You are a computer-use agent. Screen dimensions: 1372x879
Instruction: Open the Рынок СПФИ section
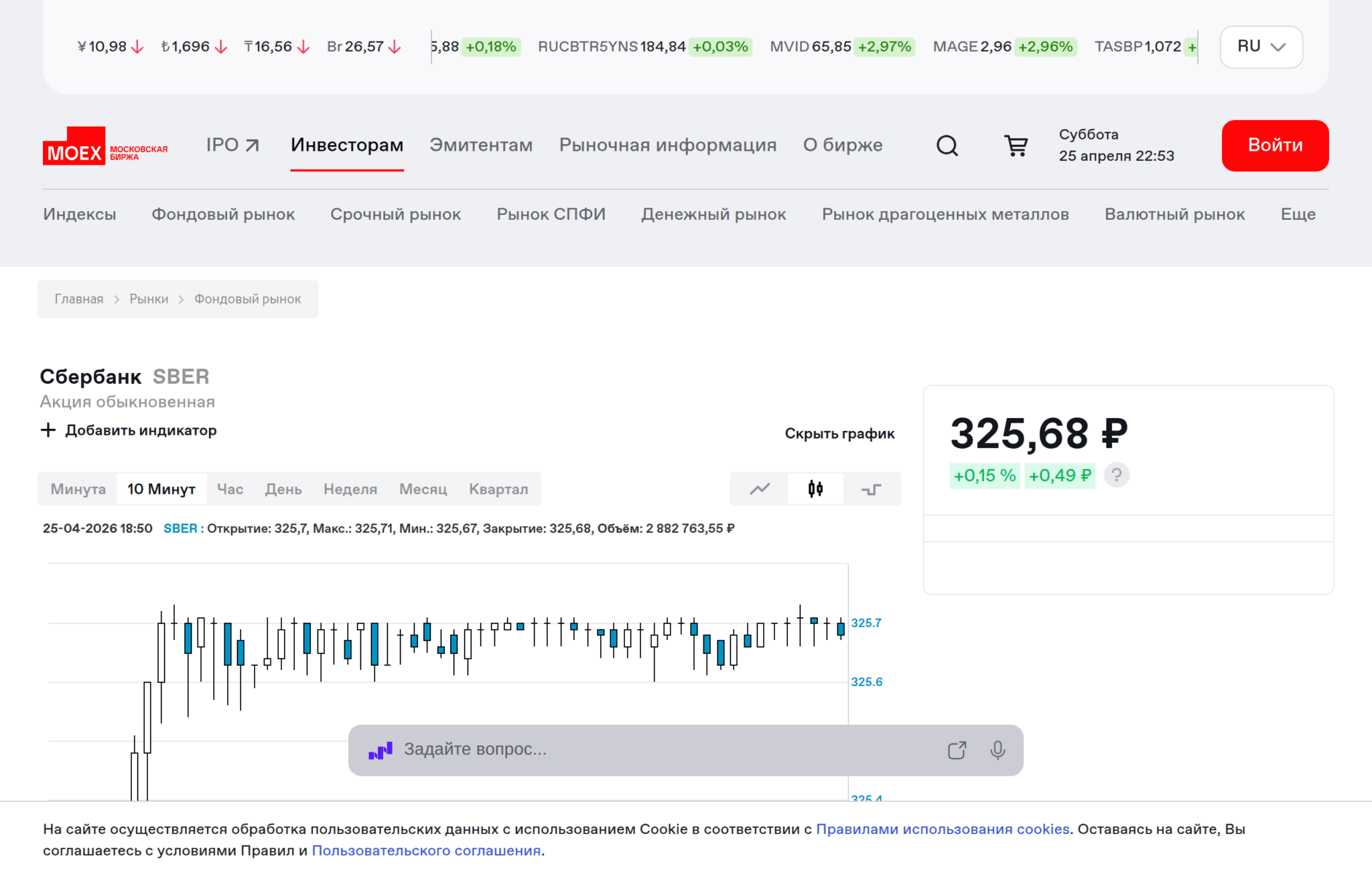click(551, 214)
